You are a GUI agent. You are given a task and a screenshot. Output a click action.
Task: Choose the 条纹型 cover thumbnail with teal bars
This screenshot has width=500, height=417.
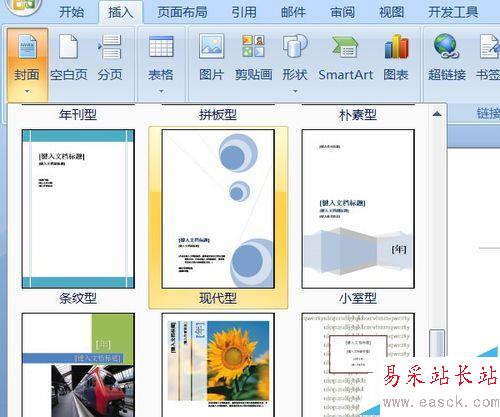78,209
